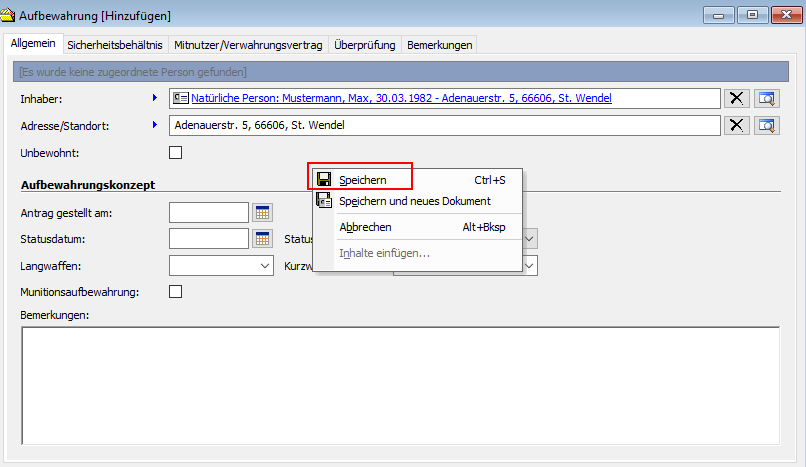Screen dimensions: 806x467
Task: Focus the Antrag gestellt am date field
Action: coord(208,212)
